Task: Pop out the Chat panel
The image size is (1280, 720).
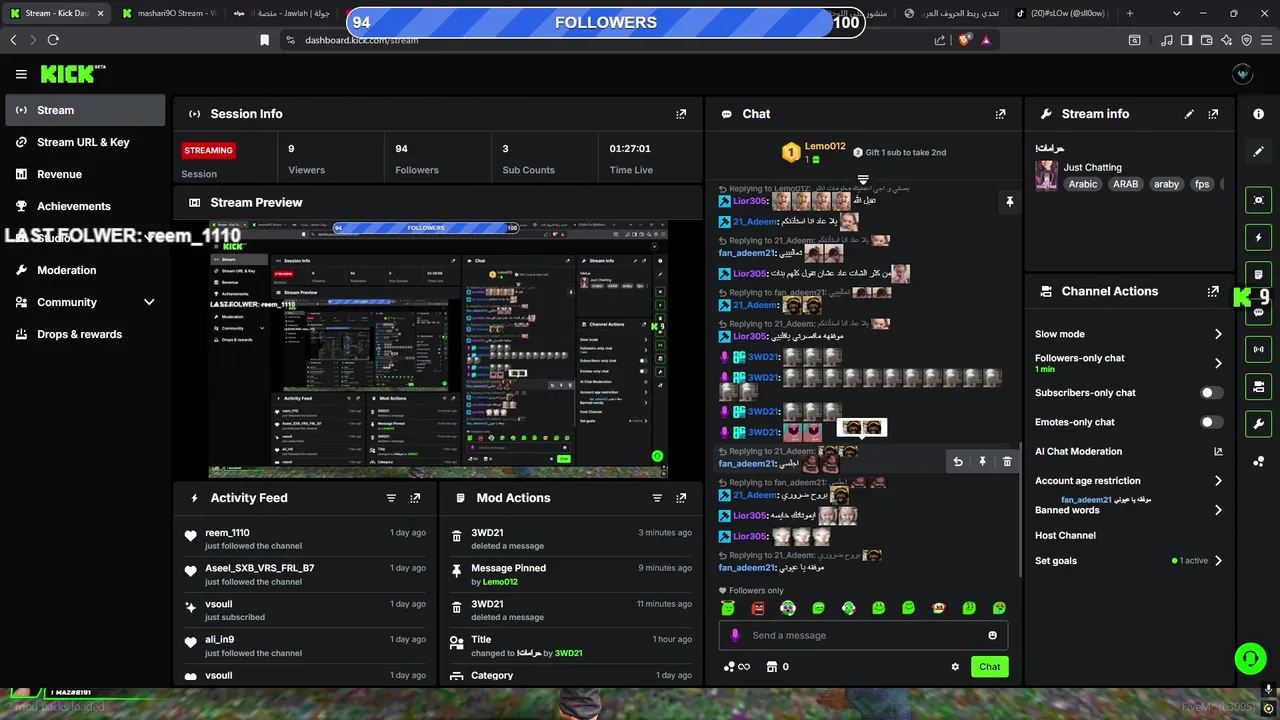Action: coord(1000,114)
